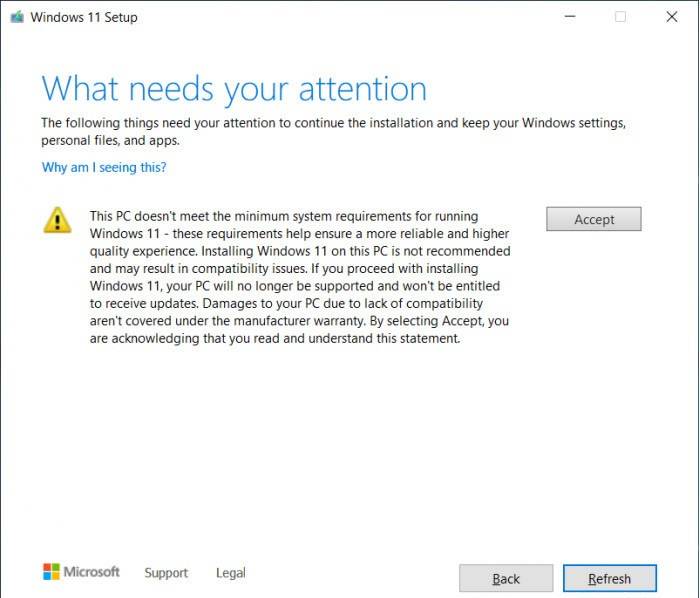Click the Refresh button
The width and height of the screenshot is (700, 598).
[609, 578]
